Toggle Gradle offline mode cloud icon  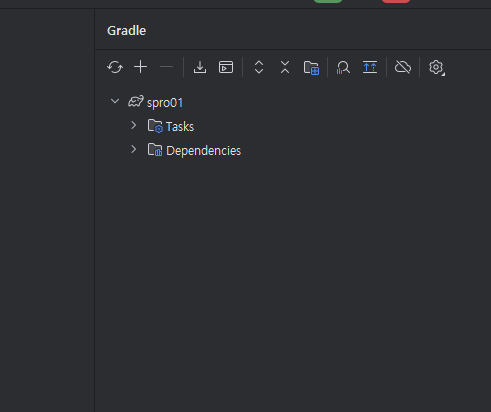tap(403, 67)
